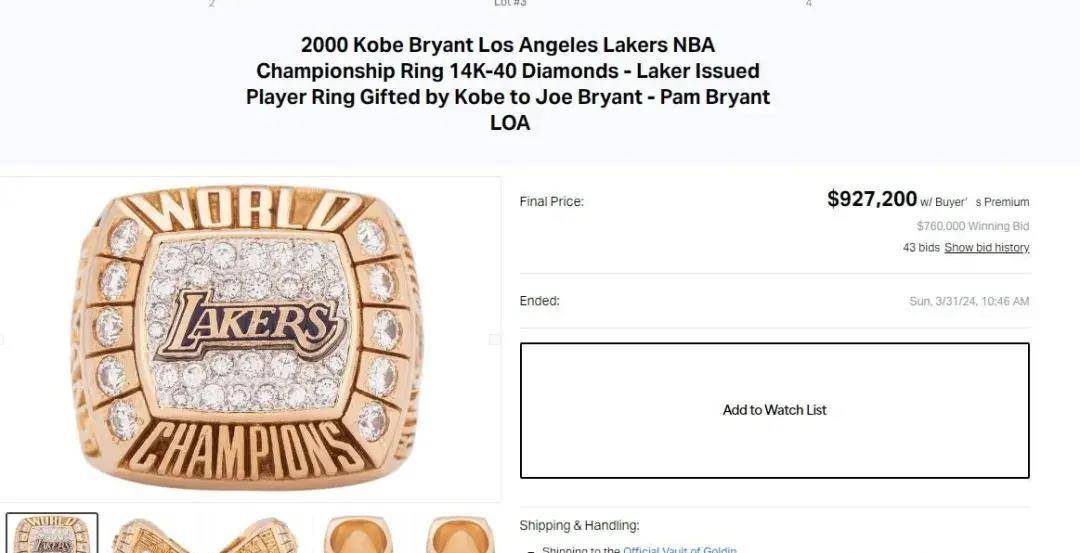Select the third ring side-view thumbnail

pos(259,535)
